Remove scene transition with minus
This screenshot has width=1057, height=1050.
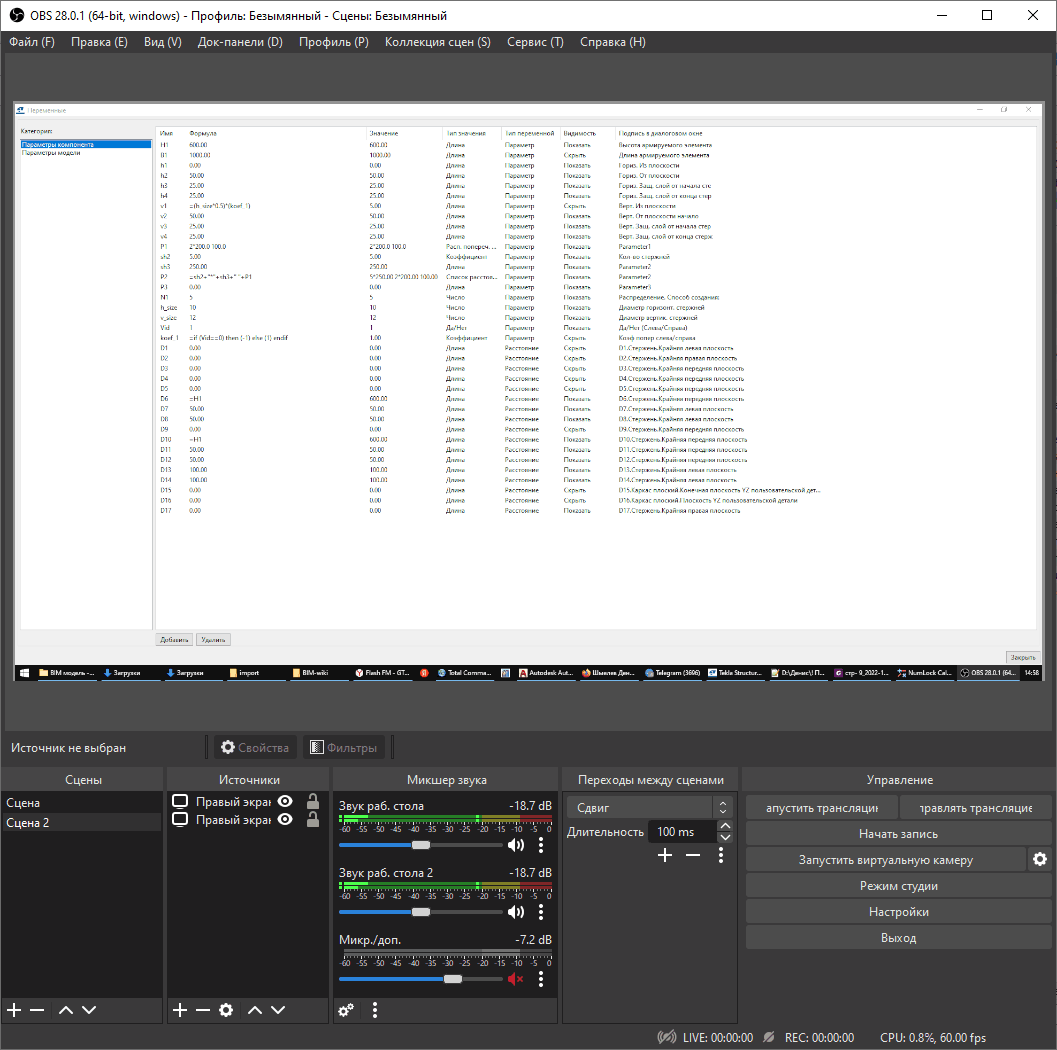coord(692,855)
